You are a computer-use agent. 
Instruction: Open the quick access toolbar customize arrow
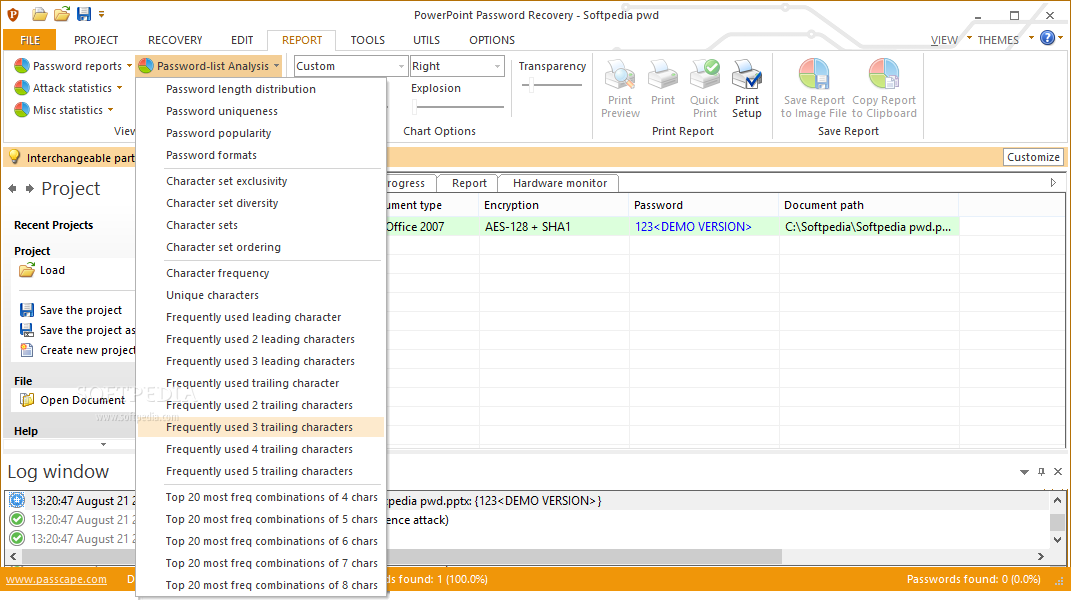tap(102, 14)
